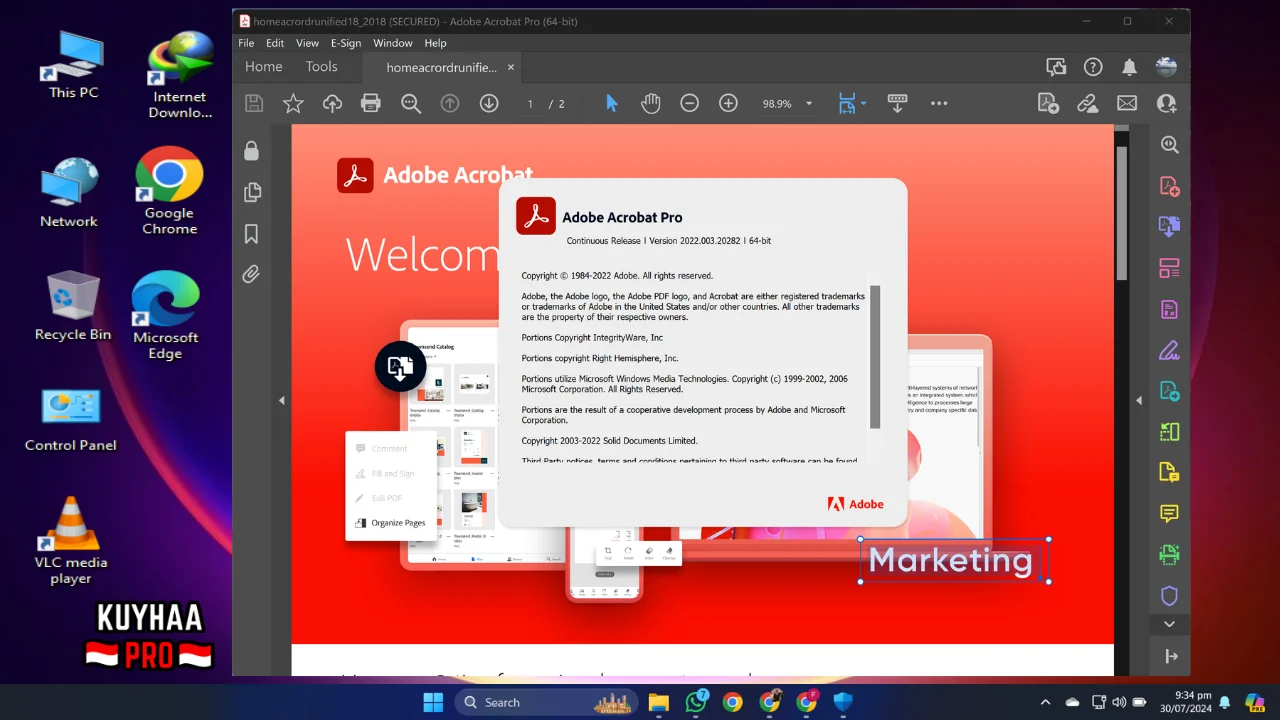Viewport: 1280px width, 720px height.
Task: Open the Organize Pages tool in right pane
Action: (x=1169, y=268)
